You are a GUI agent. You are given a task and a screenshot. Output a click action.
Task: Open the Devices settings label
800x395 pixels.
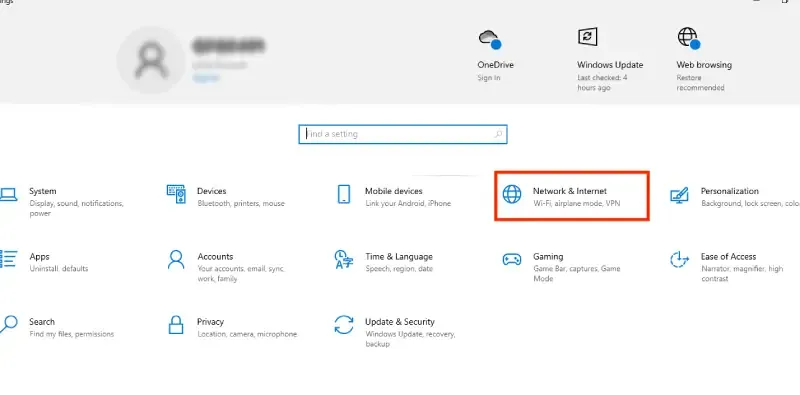(211, 191)
